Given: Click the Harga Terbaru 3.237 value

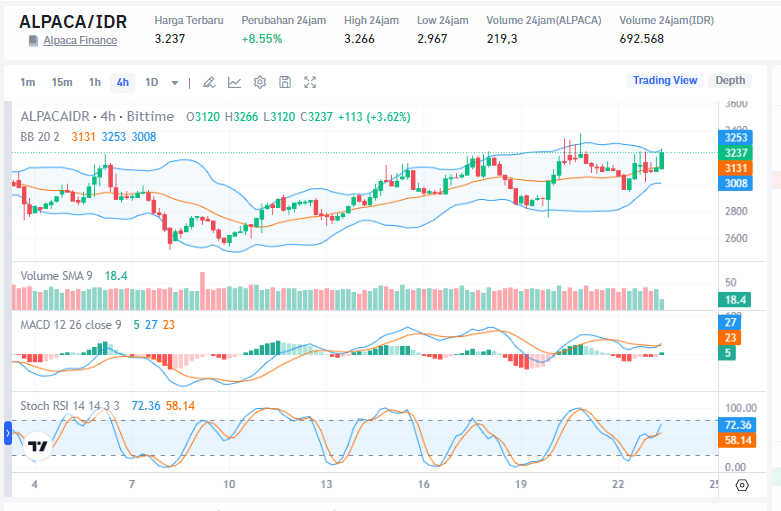Looking at the screenshot, I should pyautogui.click(x=170, y=39).
